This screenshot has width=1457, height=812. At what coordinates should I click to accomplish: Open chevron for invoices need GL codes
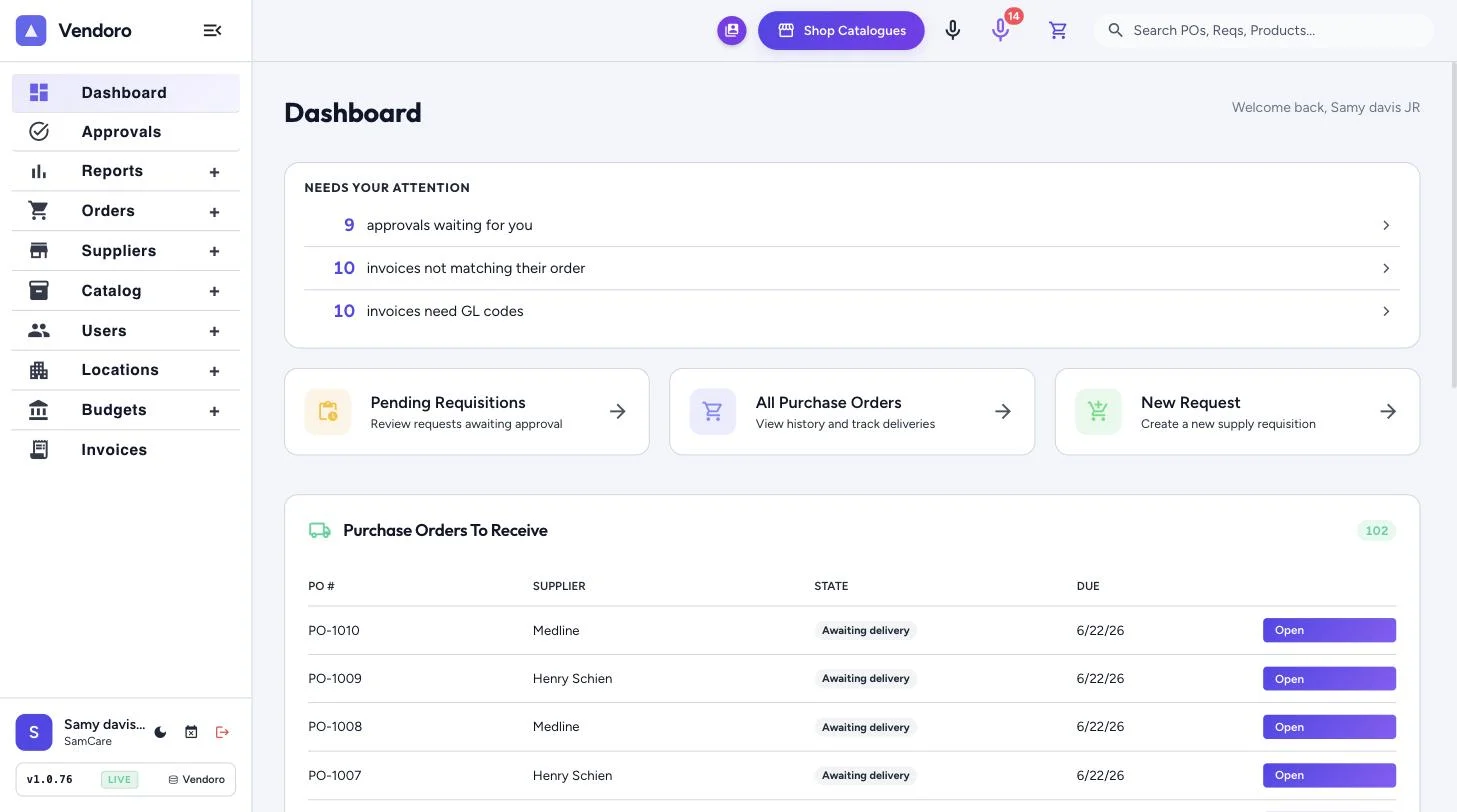tap(1386, 311)
